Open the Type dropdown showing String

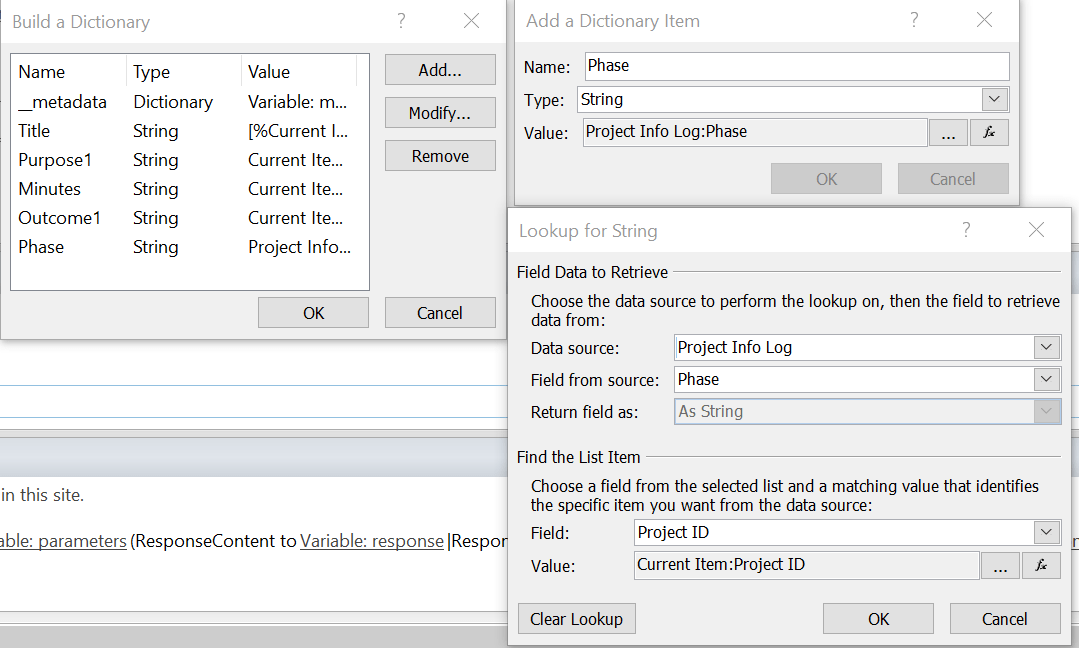click(x=994, y=99)
